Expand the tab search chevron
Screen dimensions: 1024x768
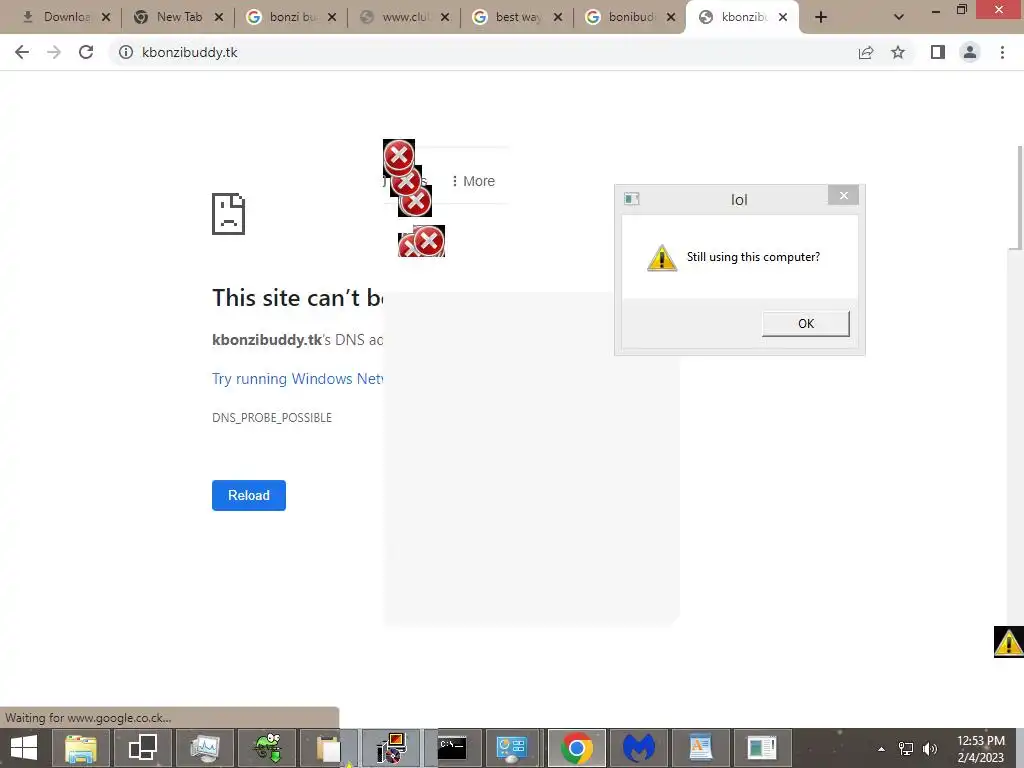[x=899, y=18]
